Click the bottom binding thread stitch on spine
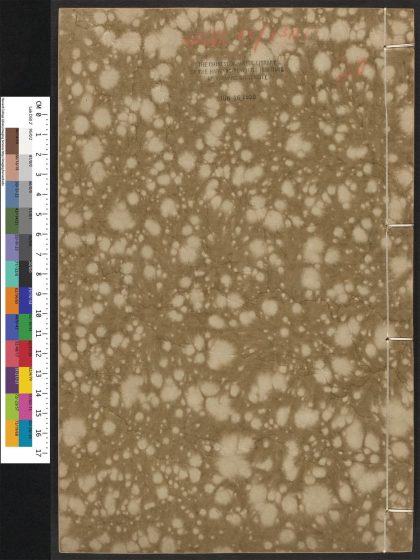This screenshot has height=560, width=420. 400,511
